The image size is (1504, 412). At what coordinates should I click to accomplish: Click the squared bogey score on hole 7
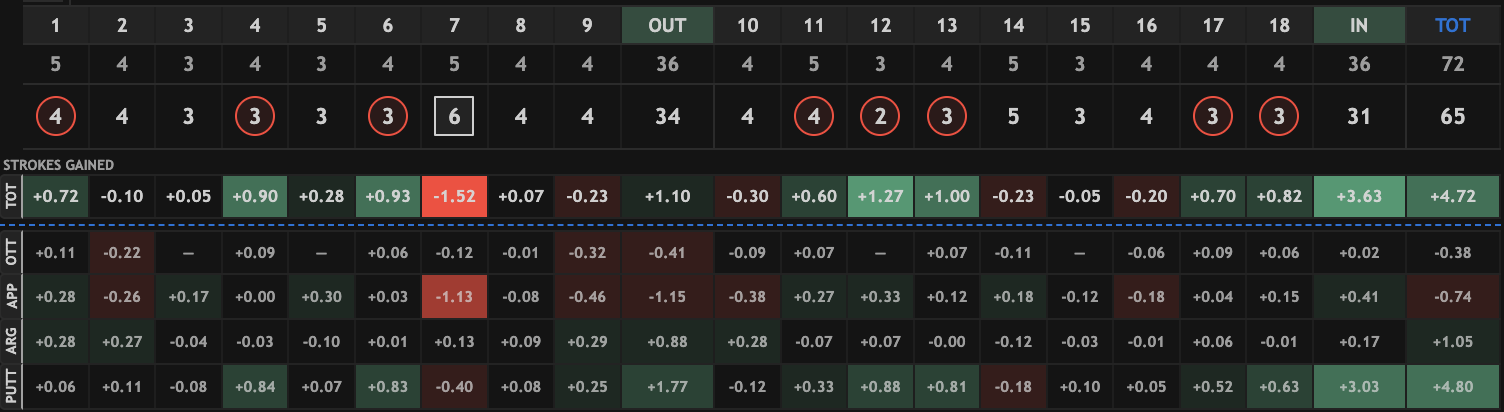[x=454, y=117]
